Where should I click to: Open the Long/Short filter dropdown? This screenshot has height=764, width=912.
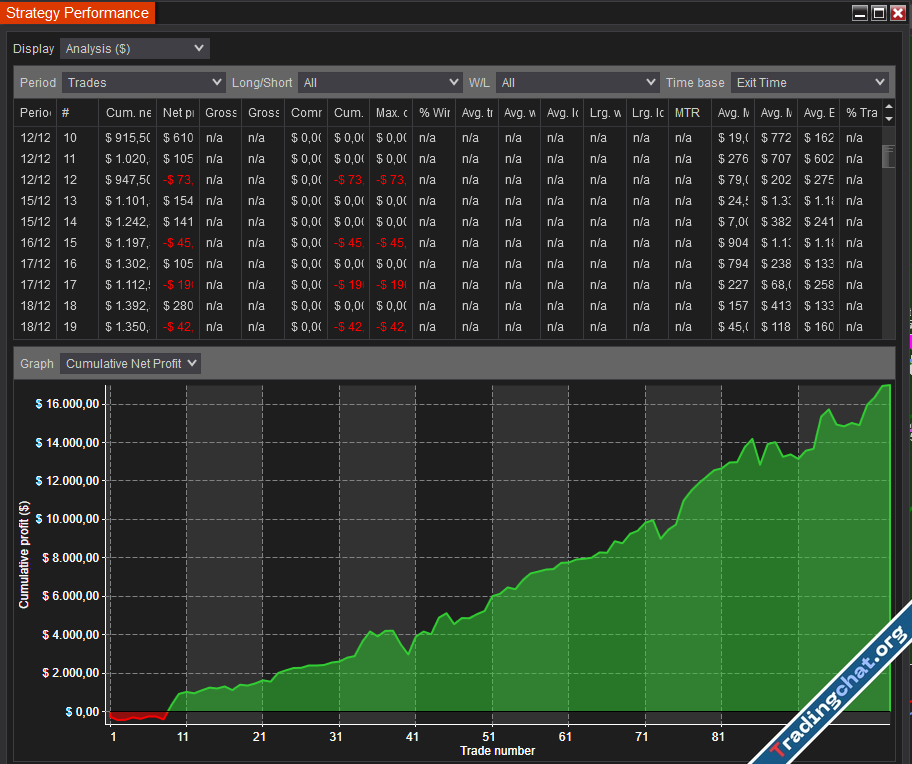click(380, 82)
